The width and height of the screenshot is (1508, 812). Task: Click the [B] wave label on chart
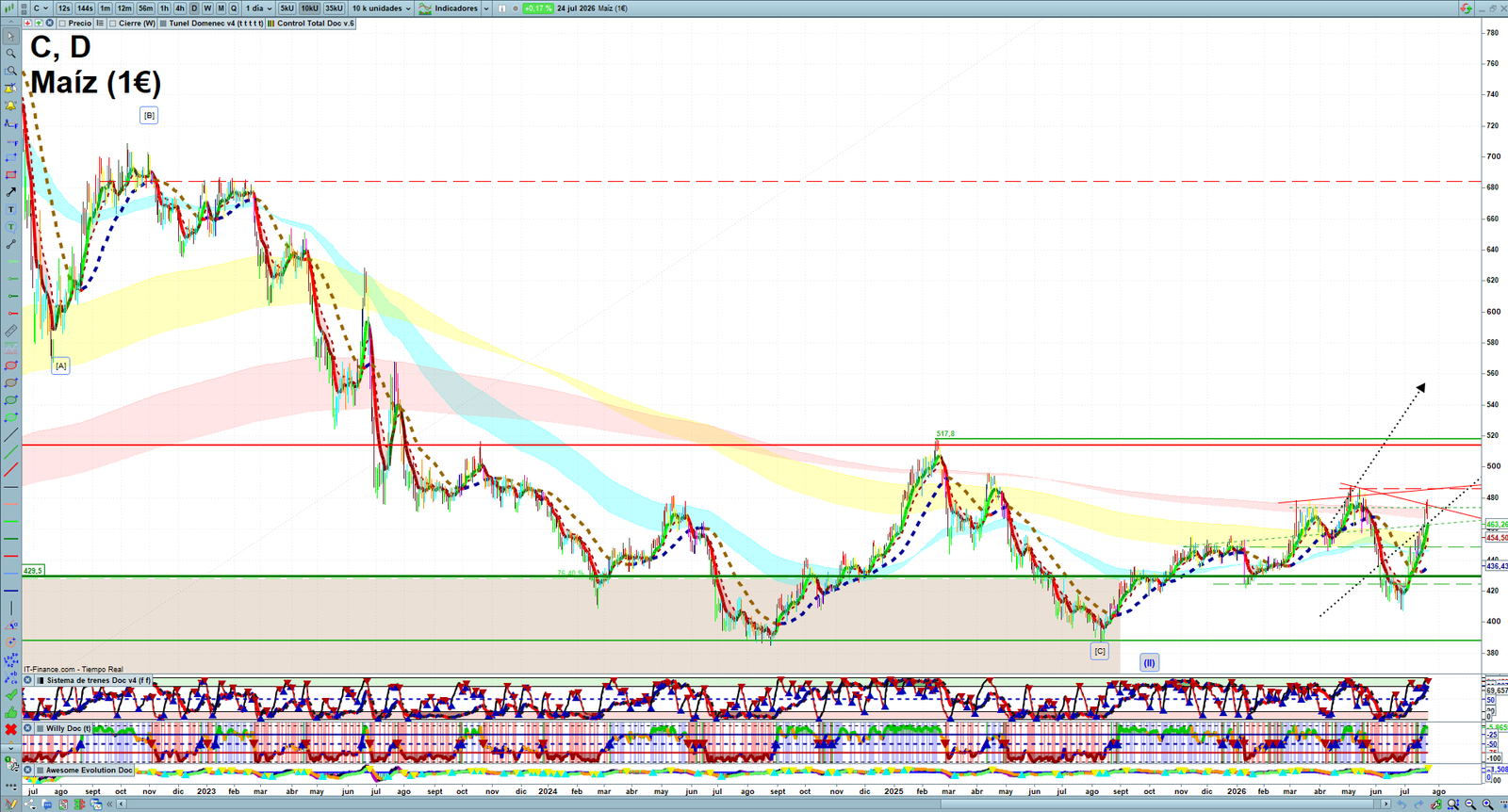pos(149,115)
